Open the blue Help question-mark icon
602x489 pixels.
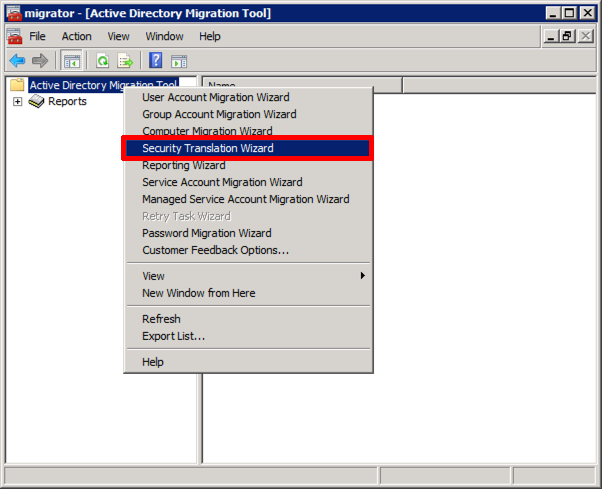click(155, 61)
